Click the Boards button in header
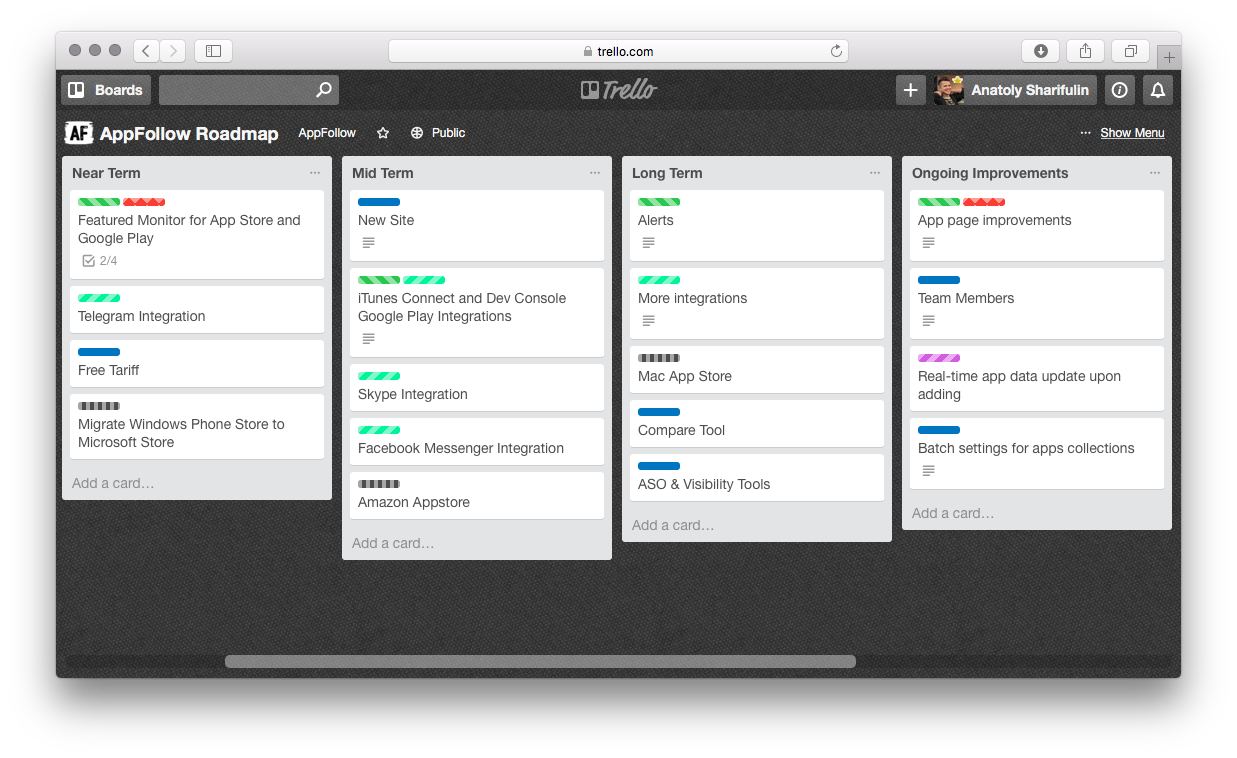Viewport: 1237px width, 758px height. point(106,90)
